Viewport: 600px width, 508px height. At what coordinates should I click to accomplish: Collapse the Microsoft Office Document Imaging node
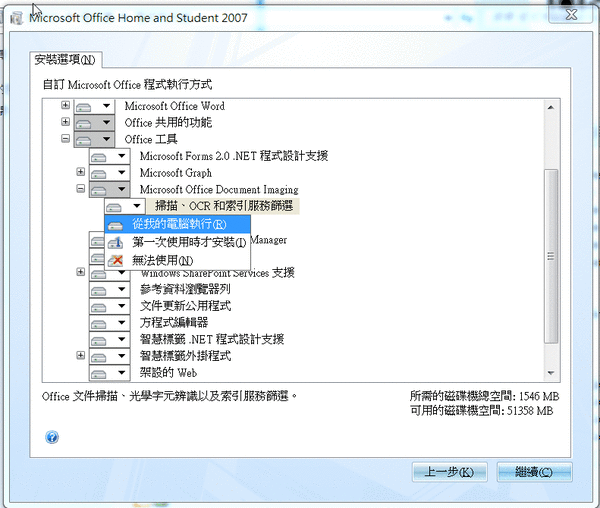pos(80,189)
